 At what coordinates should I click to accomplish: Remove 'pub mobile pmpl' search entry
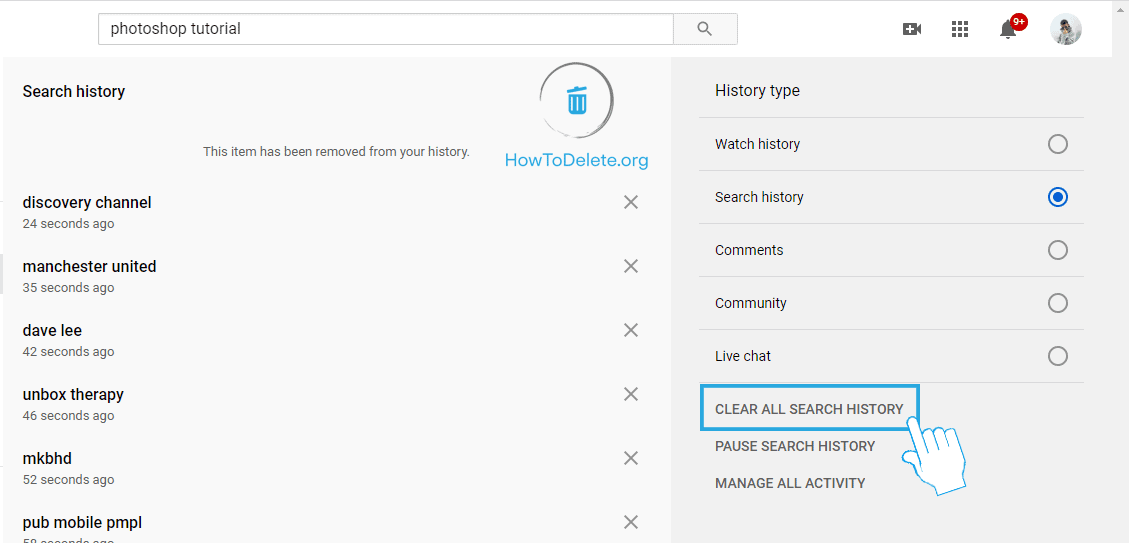pyautogui.click(x=631, y=522)
